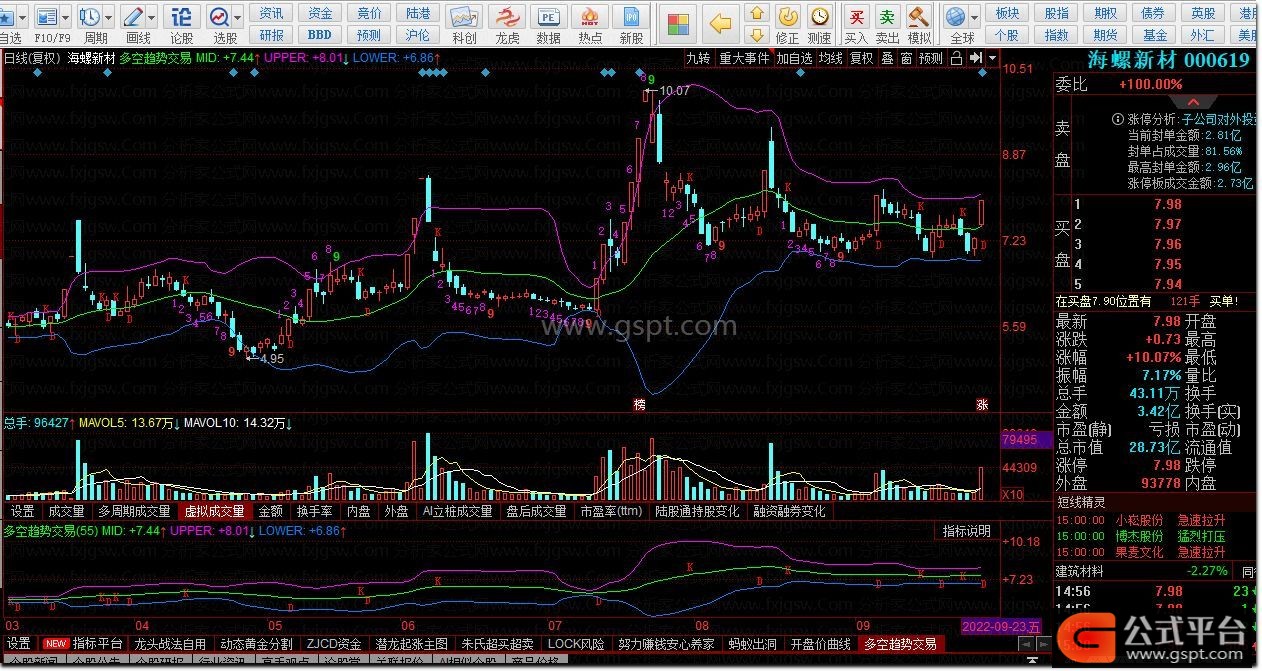1262x671 pixels.
Task: Open the 热点 hot topics icon
Action: click(591, 17)
